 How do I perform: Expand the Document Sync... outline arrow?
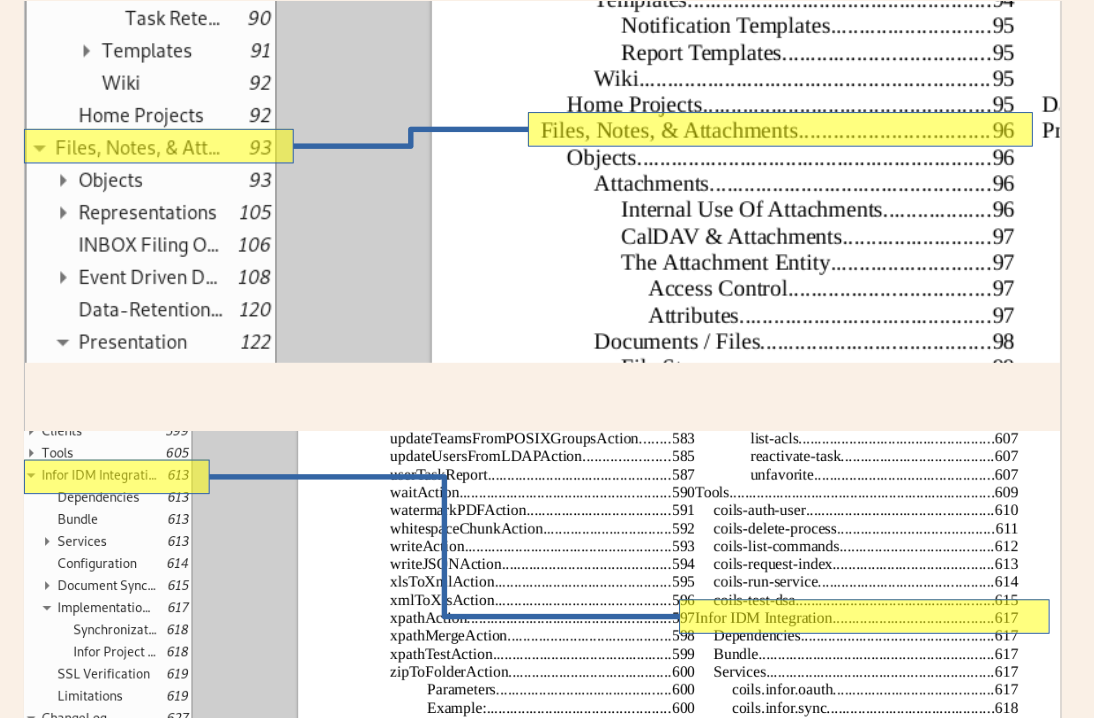pyautogui.click(x=47, y=585)
